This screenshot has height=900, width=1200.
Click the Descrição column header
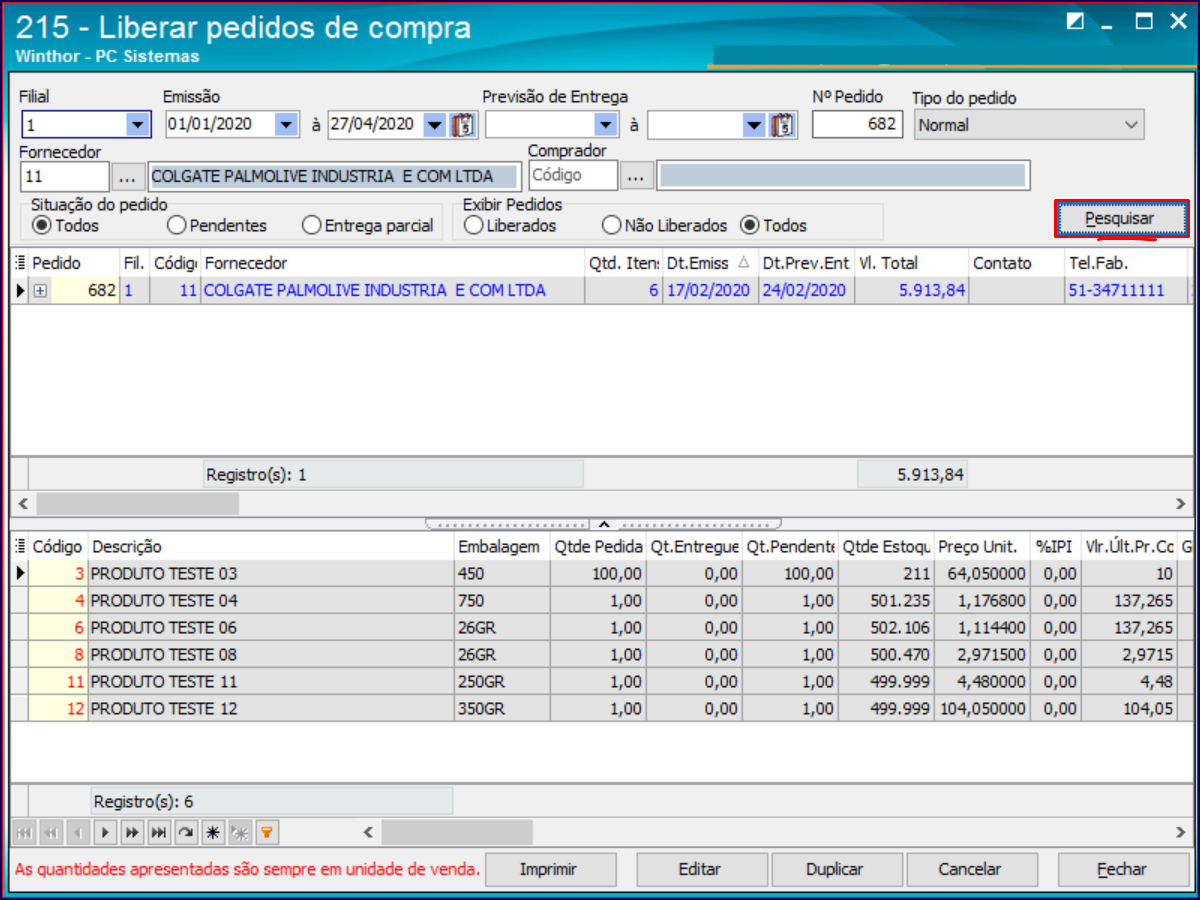pos(271,547)
